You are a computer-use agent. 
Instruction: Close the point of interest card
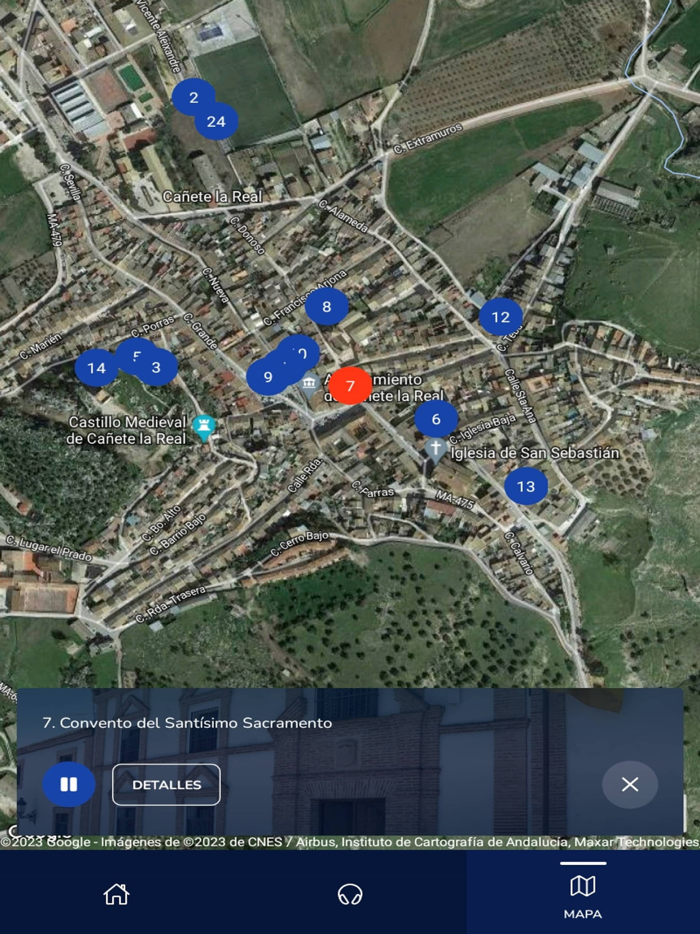point(630,784)
